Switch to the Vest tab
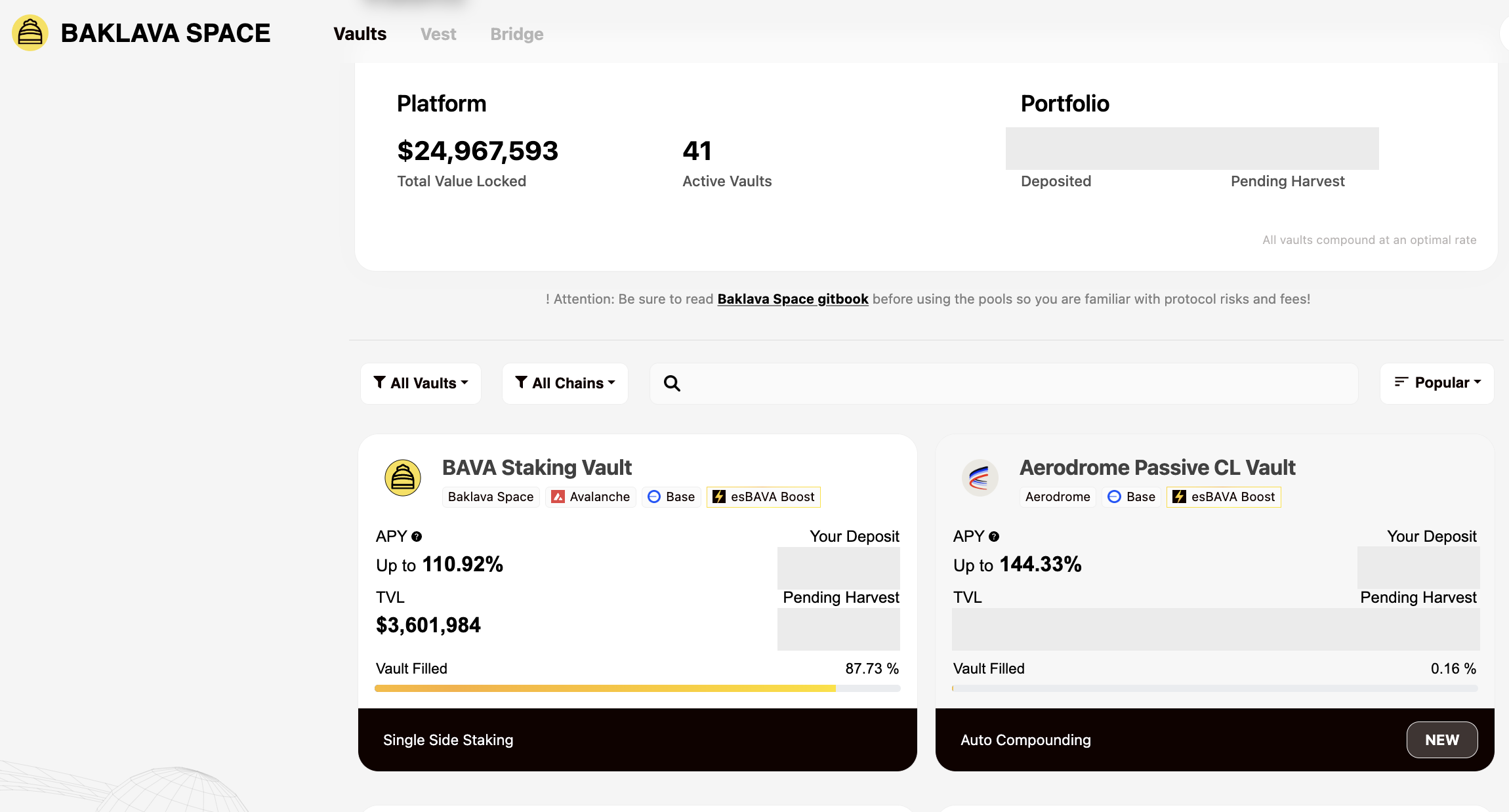The width and height of the screenshot is (1509, 812). [x=438, y=34]
